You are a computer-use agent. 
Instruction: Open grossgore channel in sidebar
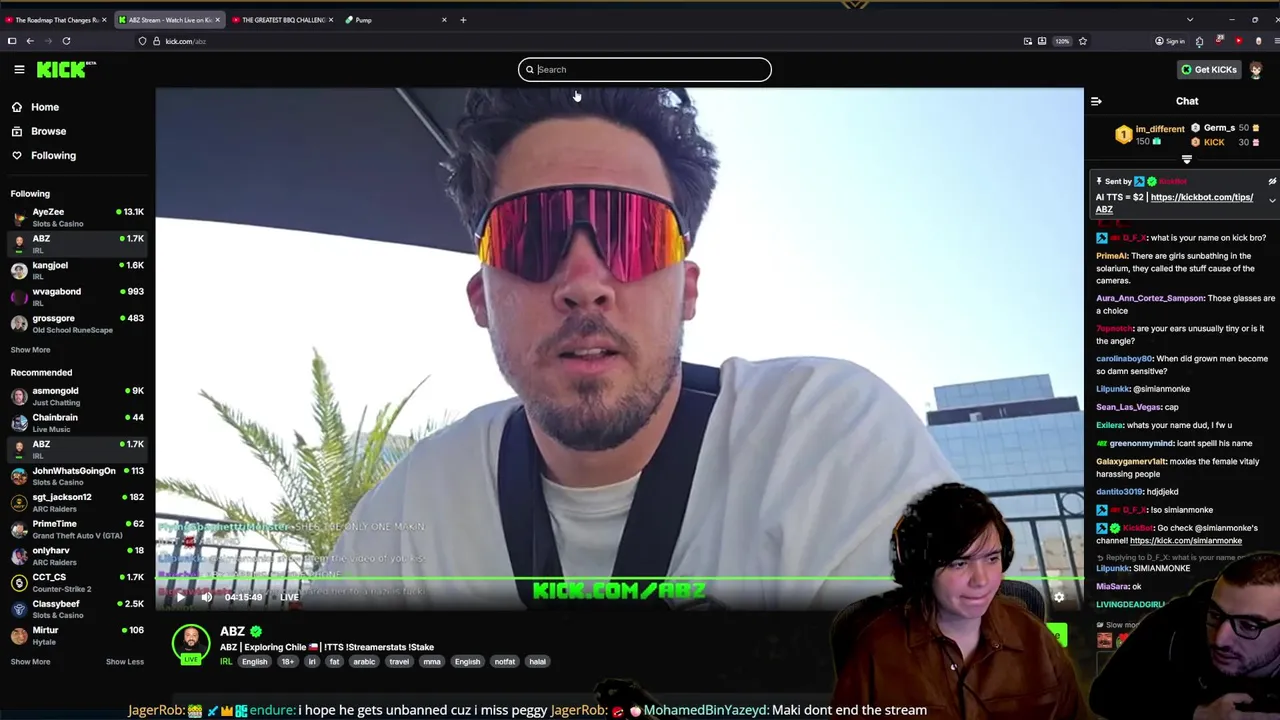77,323
